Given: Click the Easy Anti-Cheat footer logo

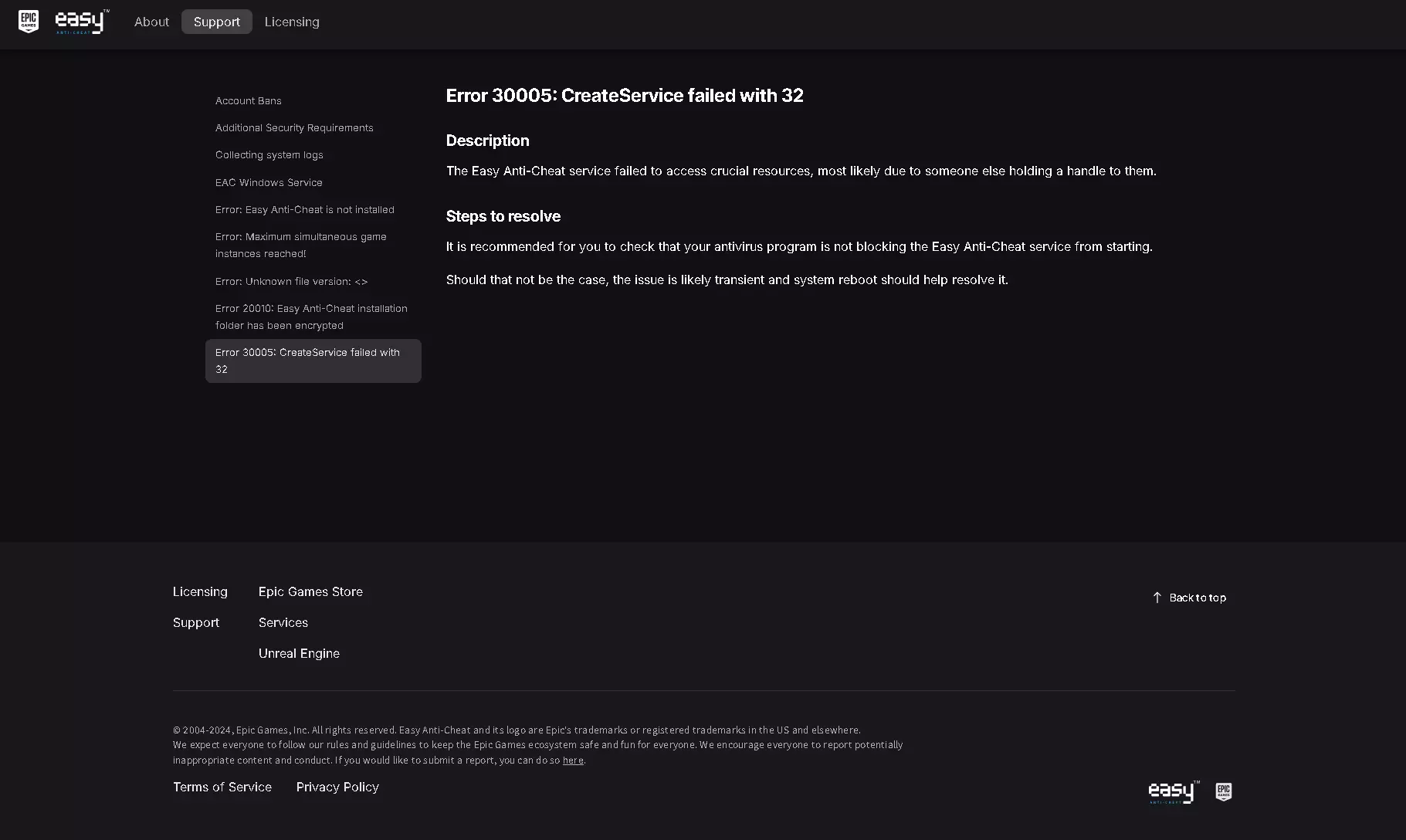Looking at the screenshot, I should pos(1173,792).
